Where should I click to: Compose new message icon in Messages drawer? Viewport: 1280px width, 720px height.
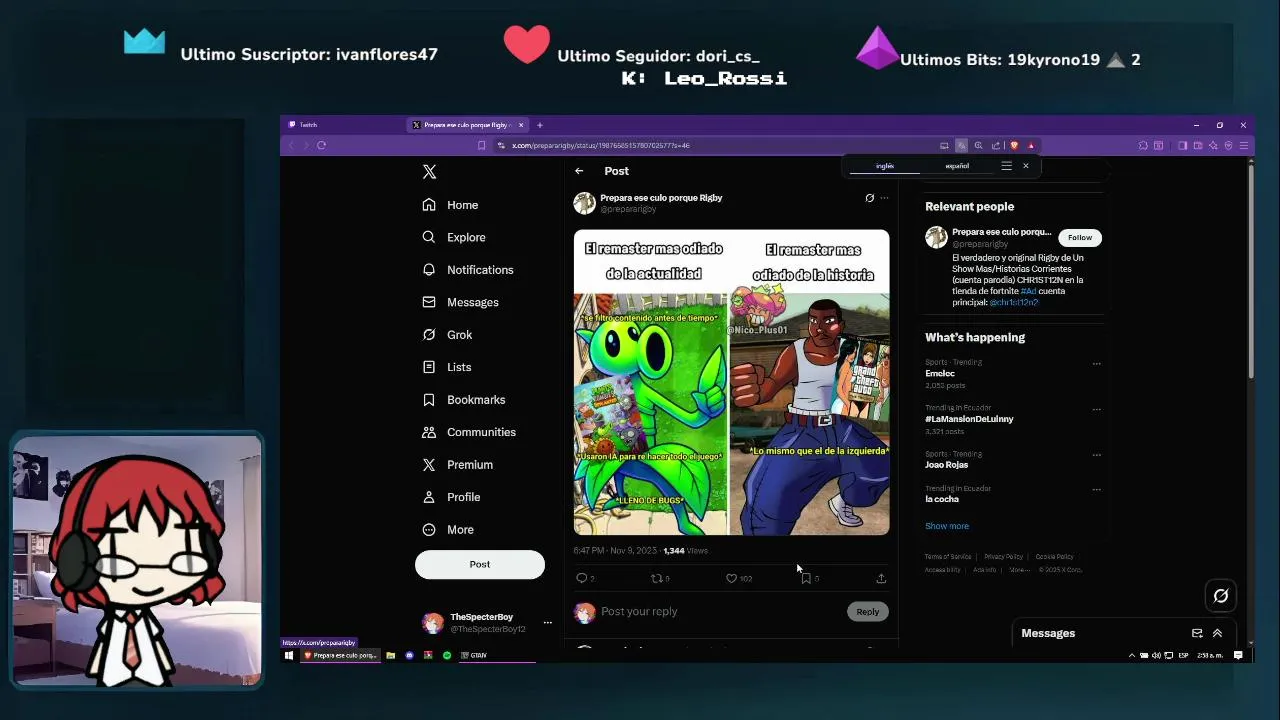pyautogui.click(x=1197, y=633)
